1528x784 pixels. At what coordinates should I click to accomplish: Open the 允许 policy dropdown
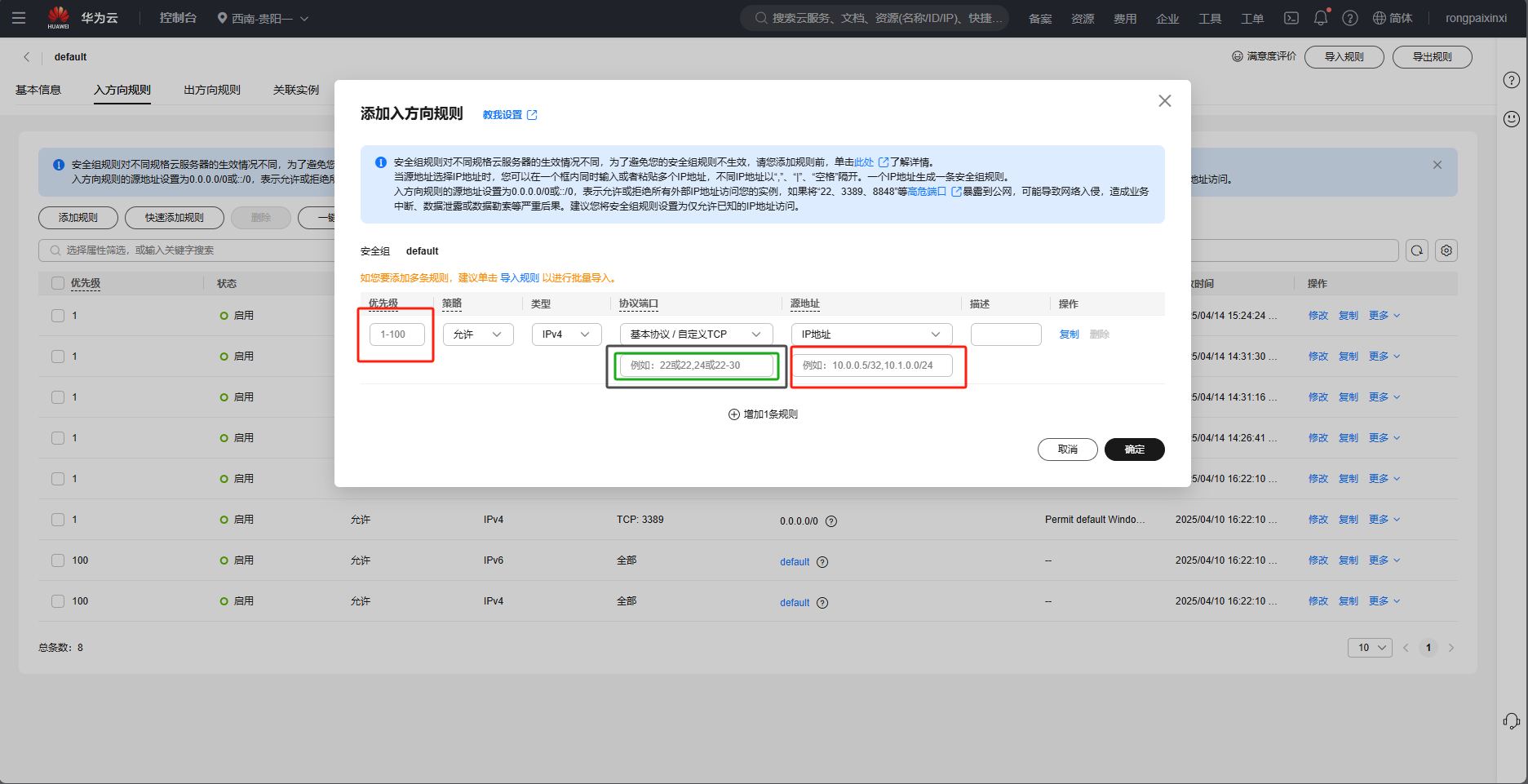pyautogui.click(x=478, y=334)
